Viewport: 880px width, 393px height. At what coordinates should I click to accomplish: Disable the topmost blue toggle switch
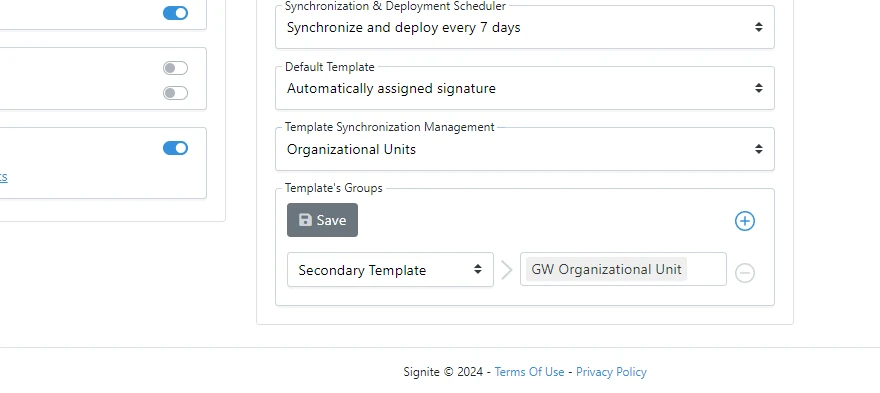(176, 13)
